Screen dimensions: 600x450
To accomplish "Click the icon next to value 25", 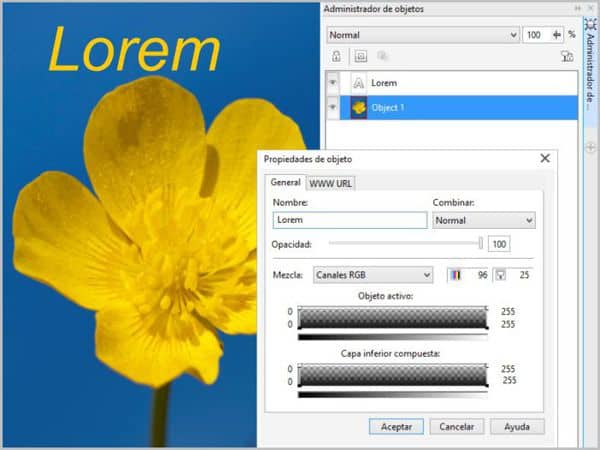I will (501, 274).
